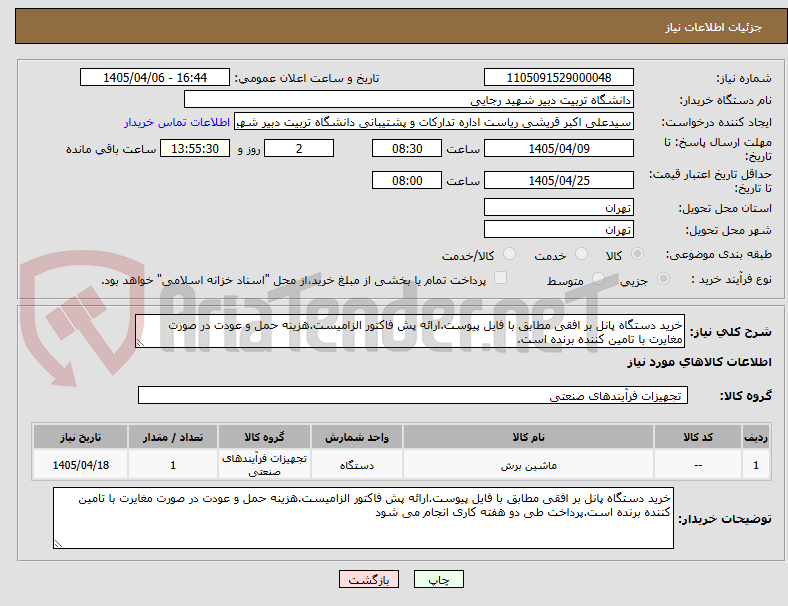Click the توضیحات خریدار label
Viewport: 788px width, 606px height.
(x=725, y=519)
